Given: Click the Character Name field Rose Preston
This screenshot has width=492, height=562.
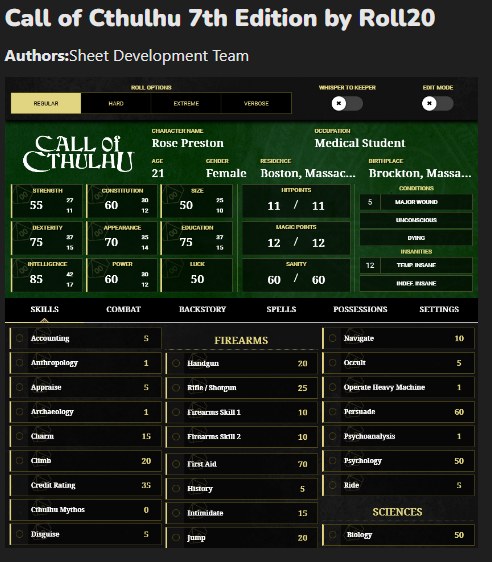Looking at the screenshot, I should (x=187, y=143).
